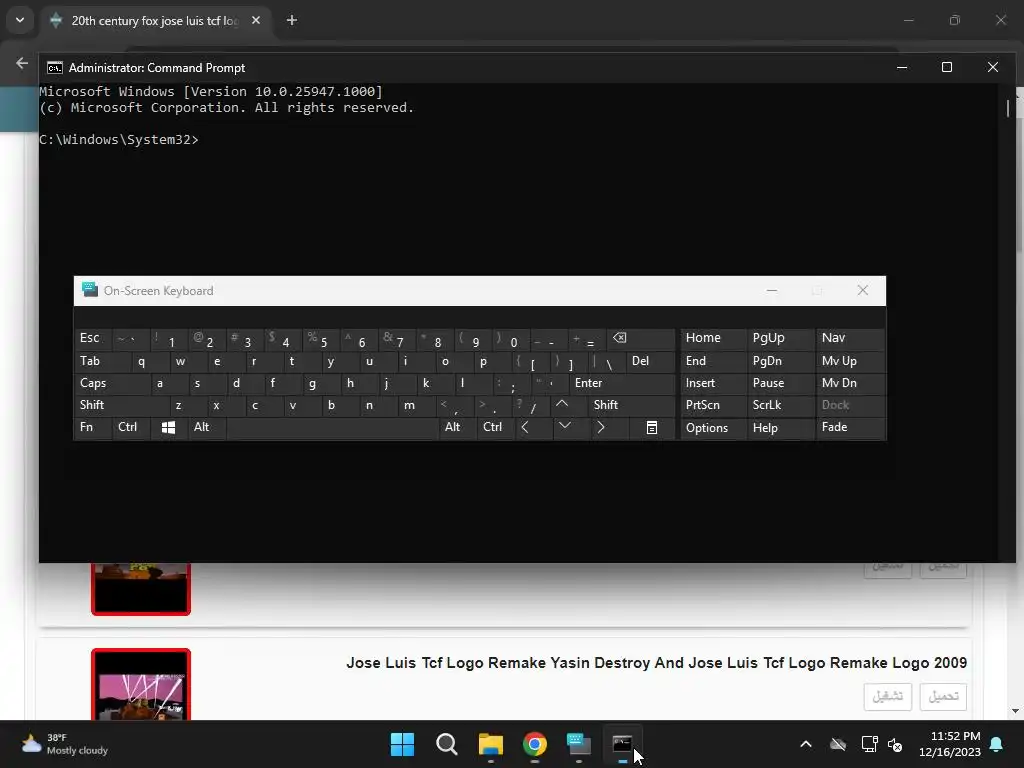
Task: Click the clock showing 11:52 PM
Action: point(950,744)
